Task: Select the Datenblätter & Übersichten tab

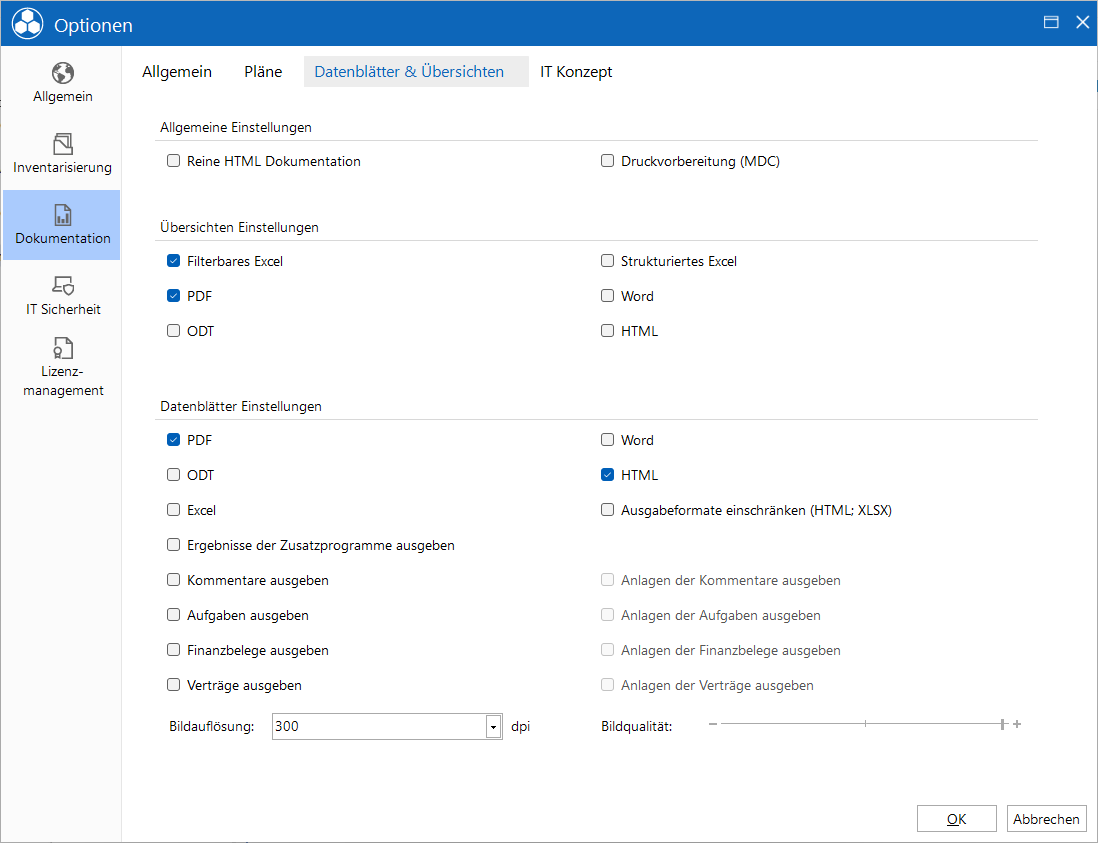Action: click(x=416, y=71)
